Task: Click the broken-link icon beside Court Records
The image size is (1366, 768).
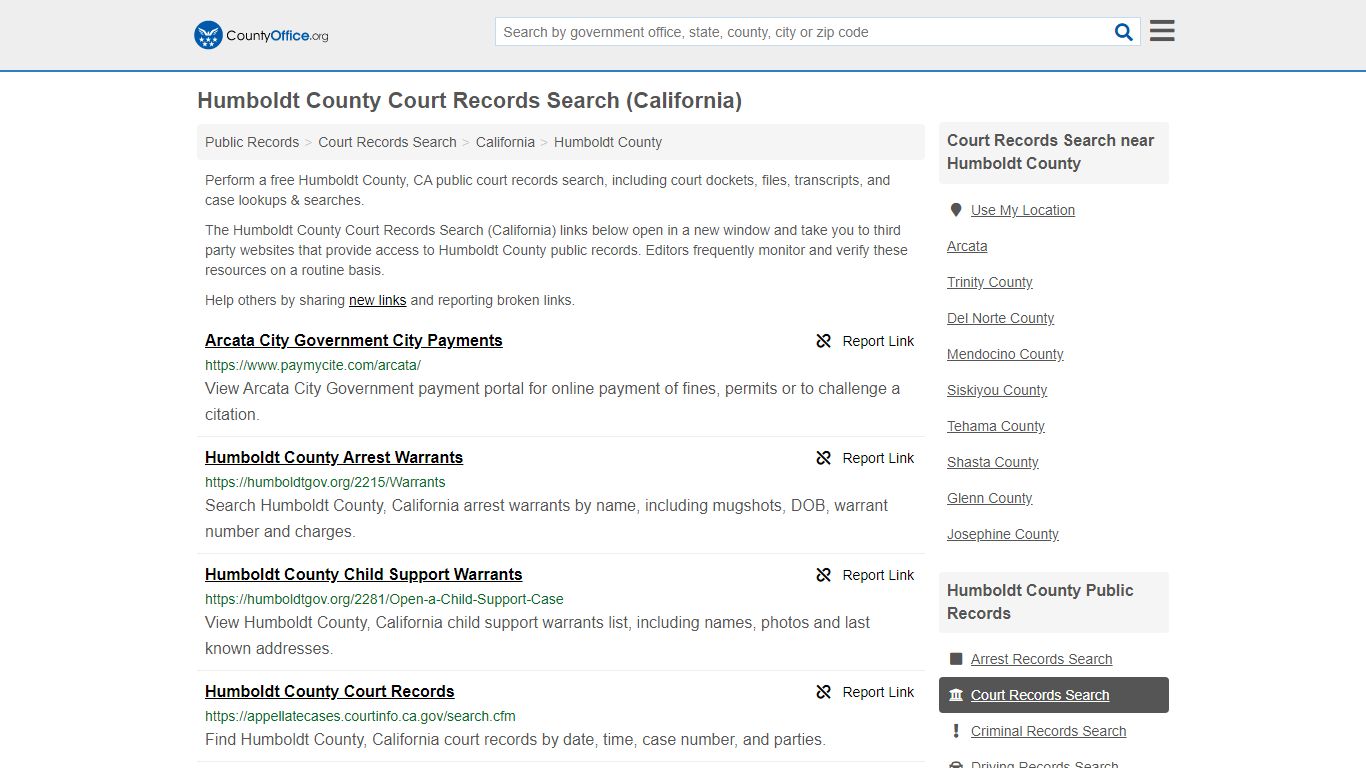Action: coord(824,692)
